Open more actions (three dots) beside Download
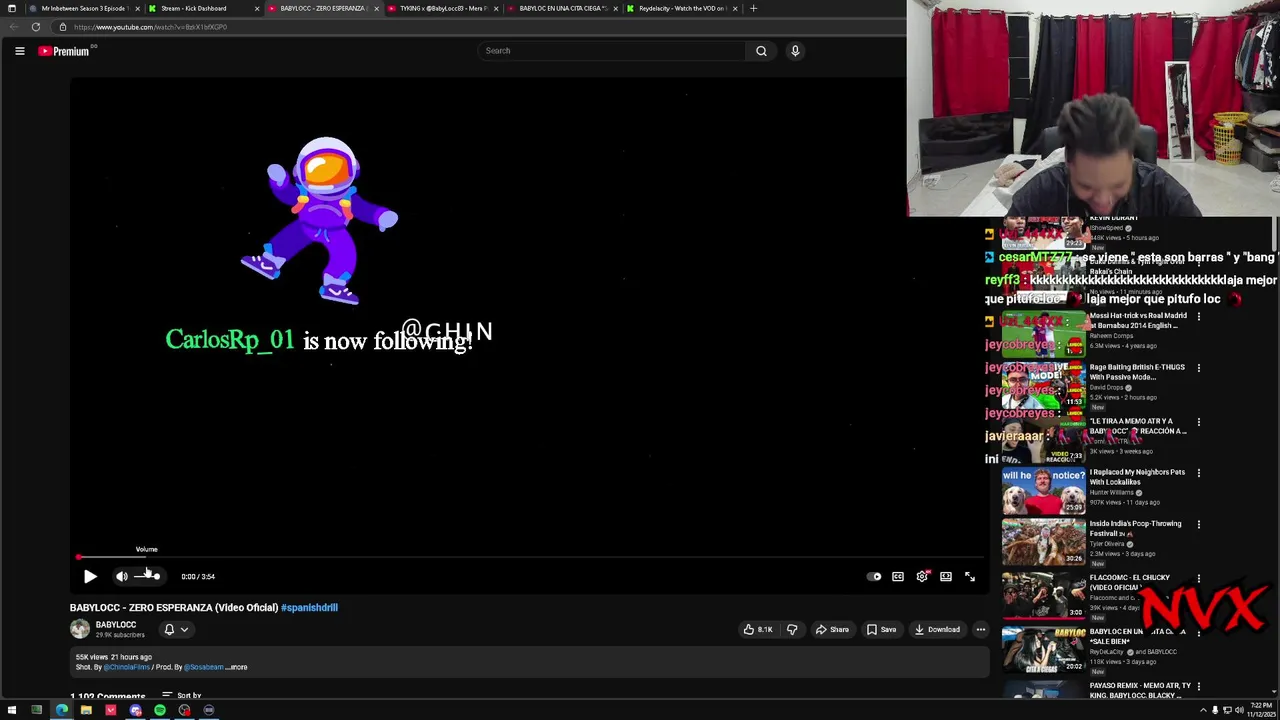Viewport: 1280px width, 720px height. point(981,629)
